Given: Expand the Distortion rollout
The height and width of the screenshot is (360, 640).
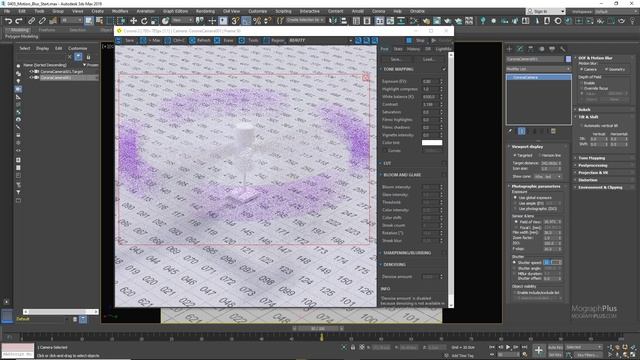Looking at the screenshot, I should [x=605, y=180].
